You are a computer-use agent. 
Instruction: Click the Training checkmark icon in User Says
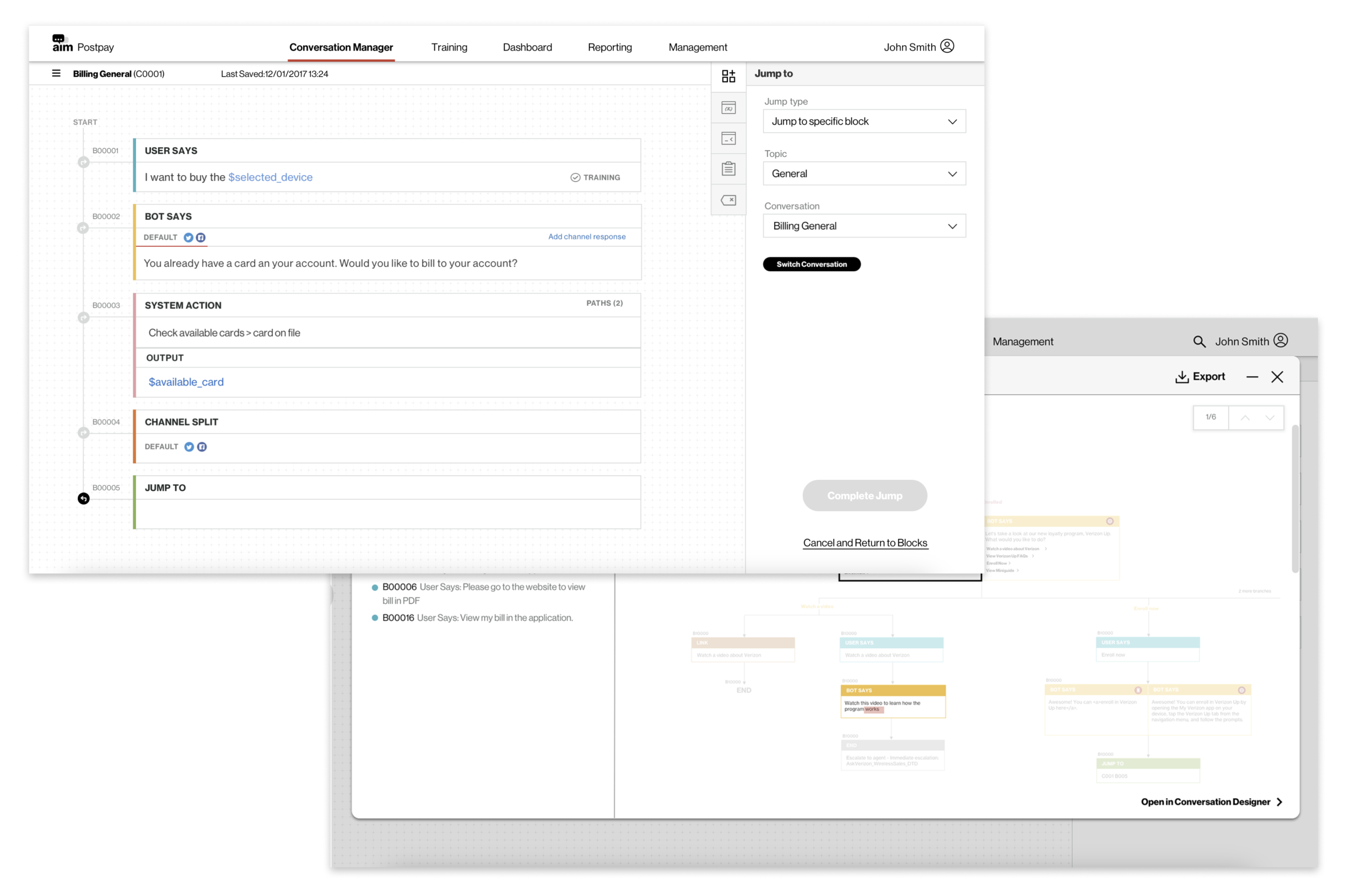[575, 177]
